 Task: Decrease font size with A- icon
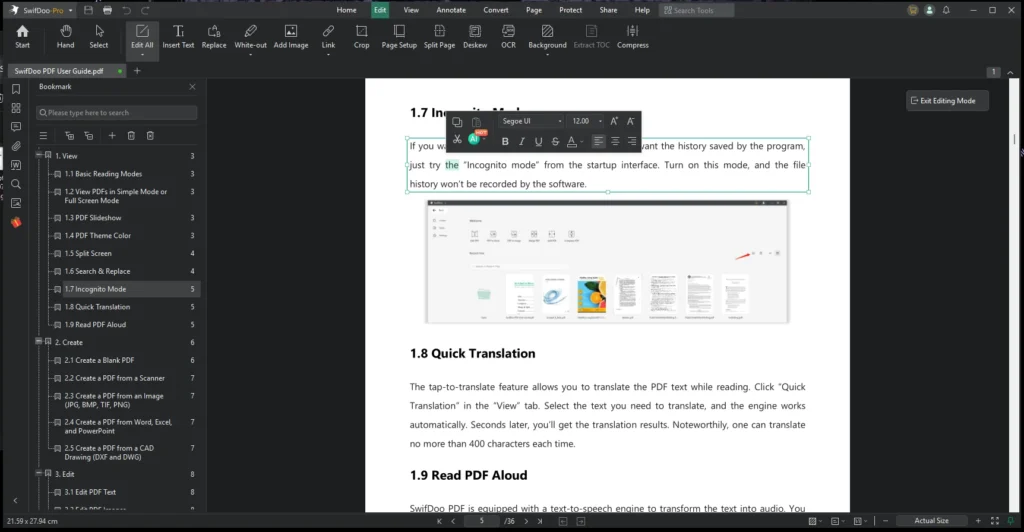630,121
